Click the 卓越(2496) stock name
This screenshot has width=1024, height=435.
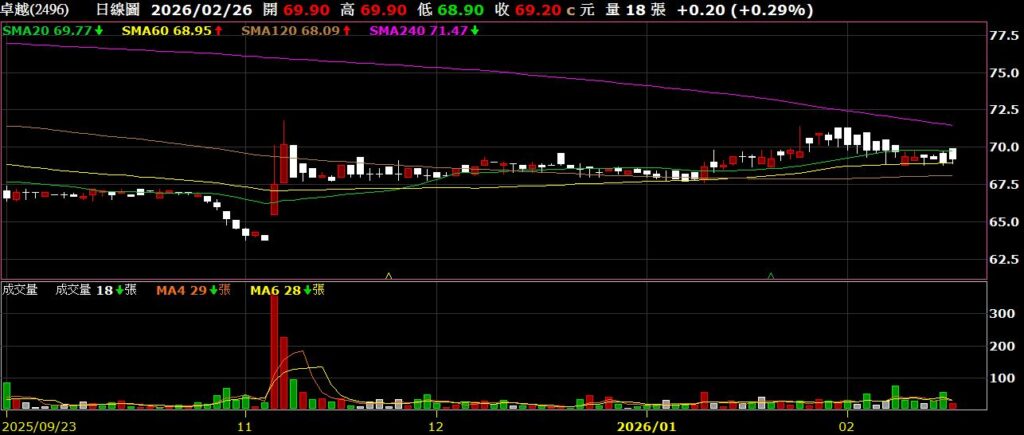coord(33,11)
